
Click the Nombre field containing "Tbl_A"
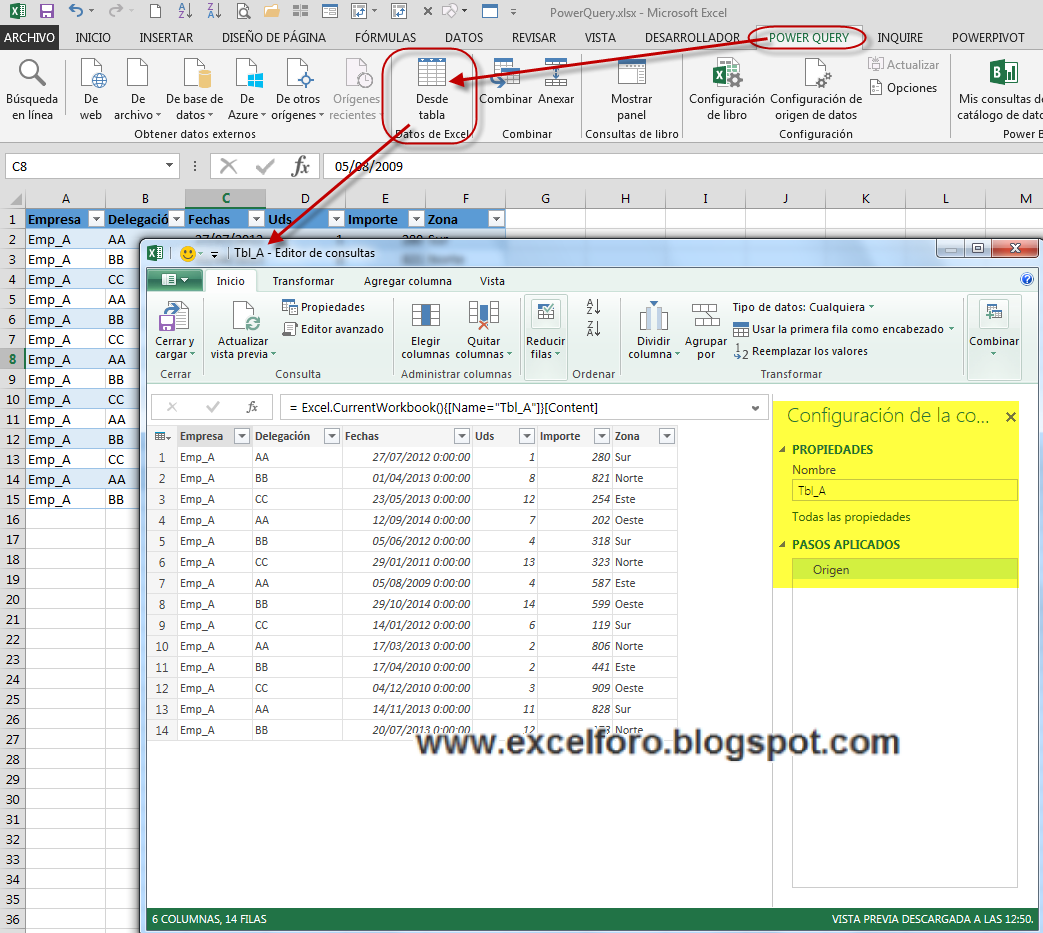tap(903, 490)
